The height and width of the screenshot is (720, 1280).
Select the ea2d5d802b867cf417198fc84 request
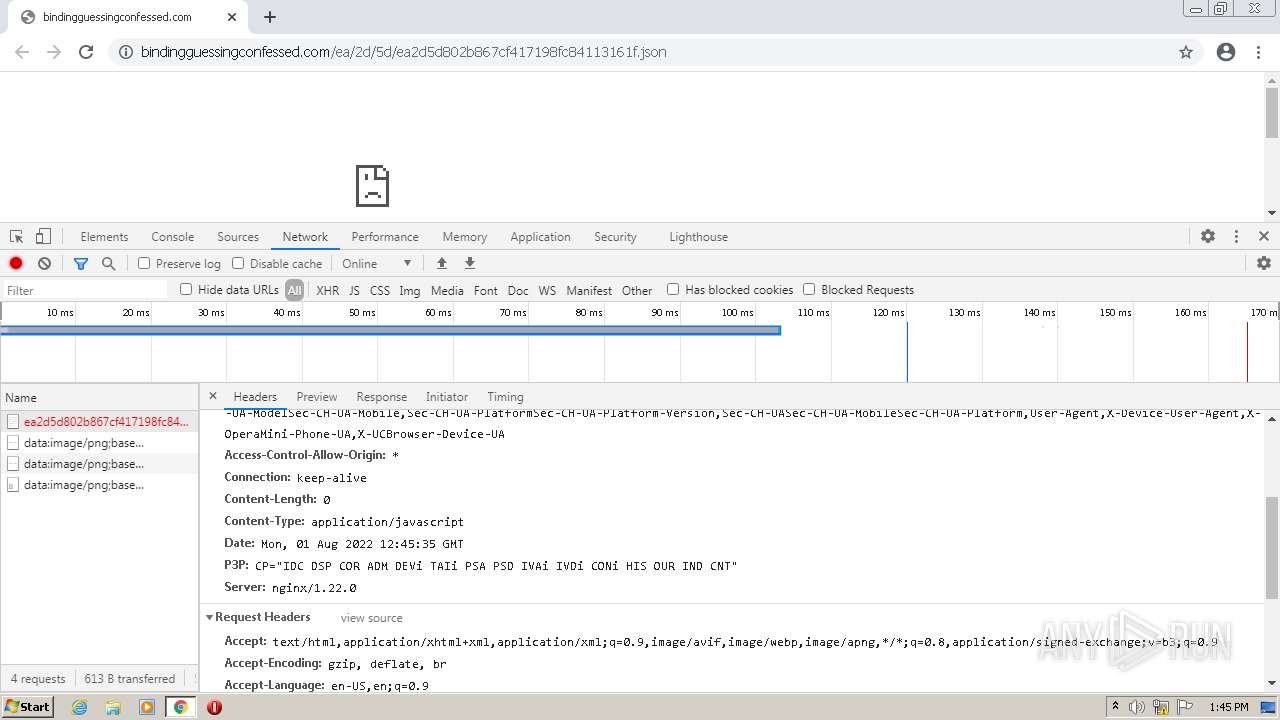coord(100,422)
